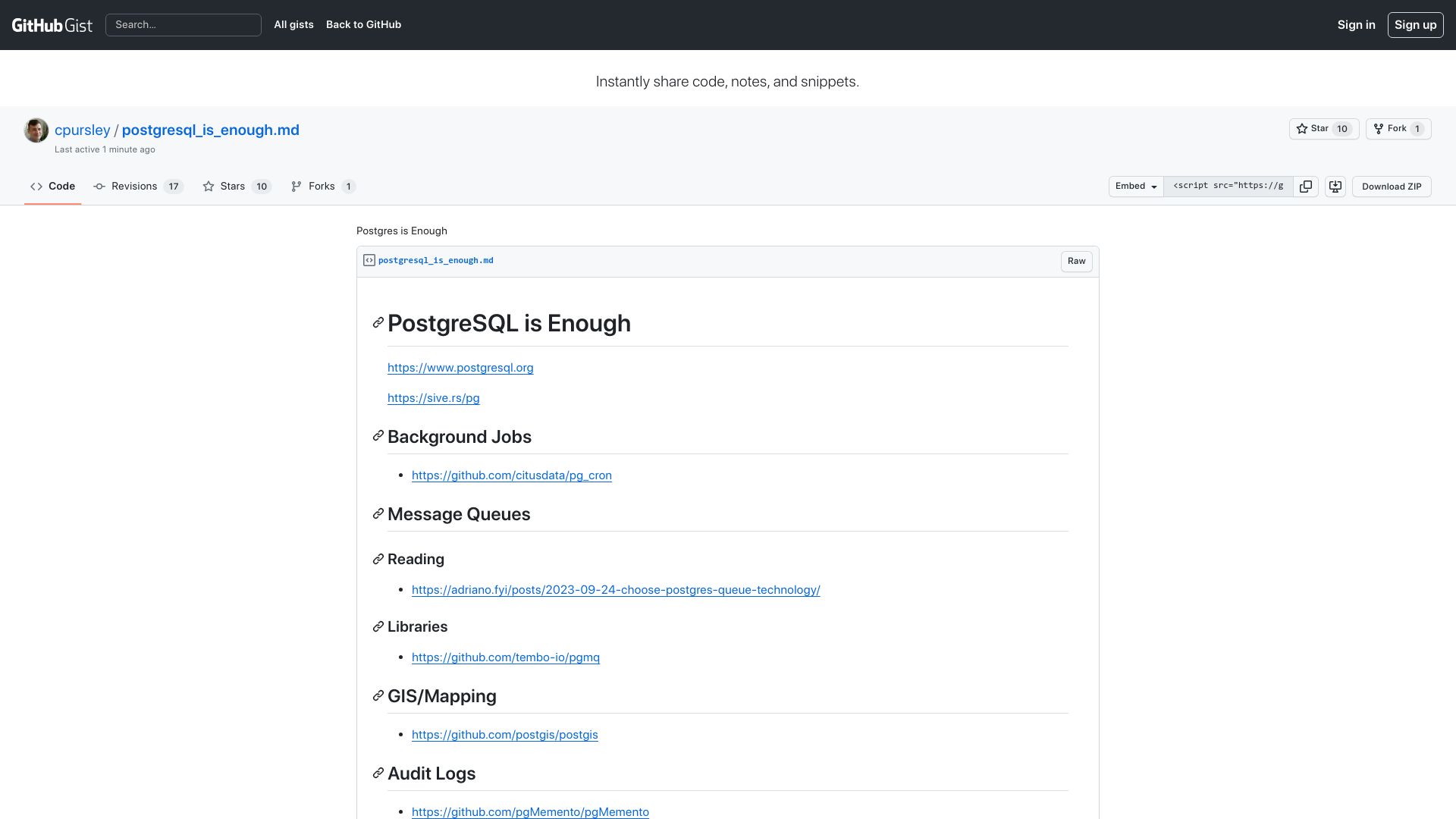Copy the embed script to clipboard
Image resolution: width=1456 pixels, height=819 pixels.
pyautogui.click(x=1306, y=187)
